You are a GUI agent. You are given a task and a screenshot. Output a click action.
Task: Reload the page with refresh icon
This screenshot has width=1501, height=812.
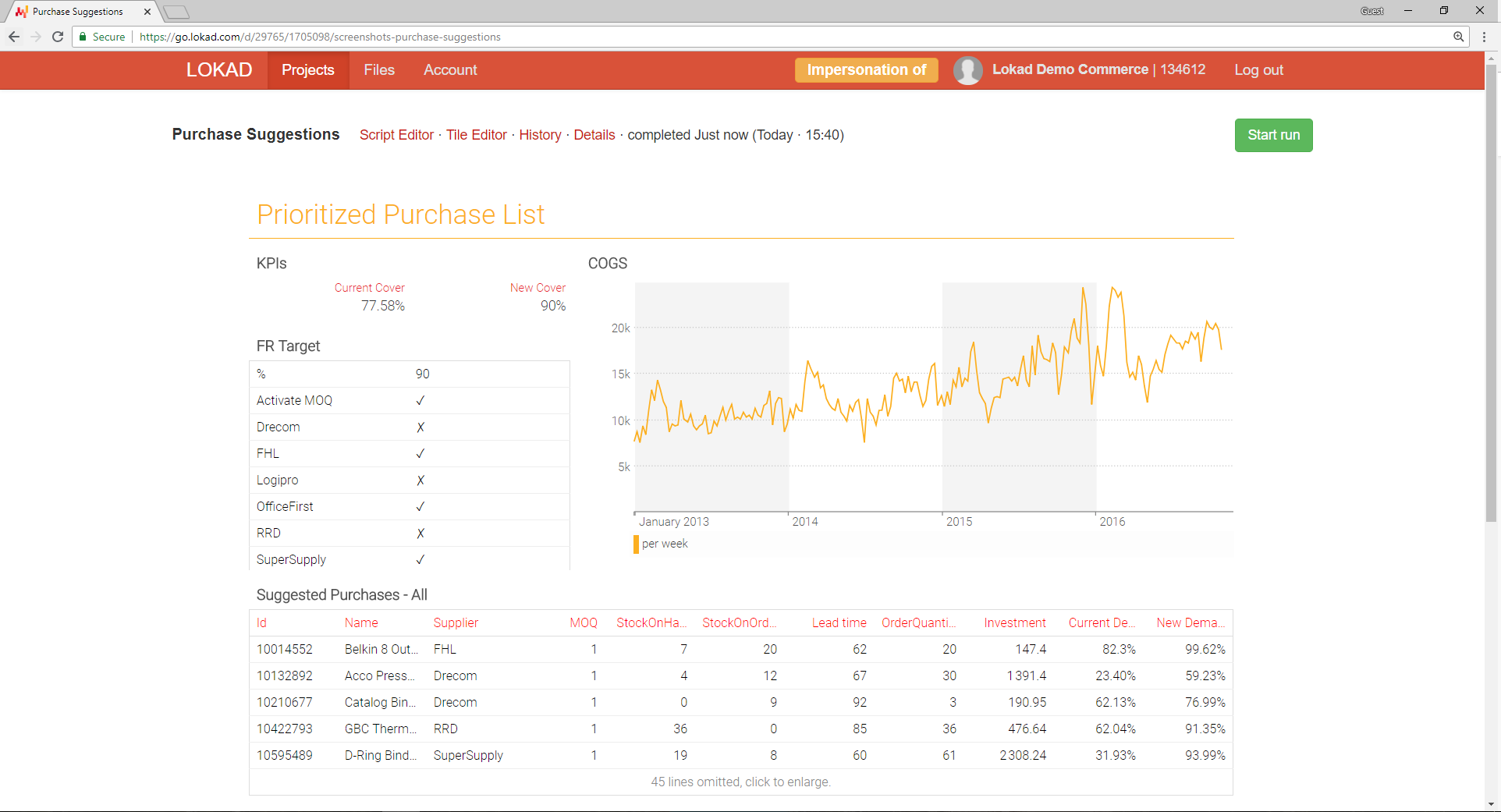(x=58, y=37)
